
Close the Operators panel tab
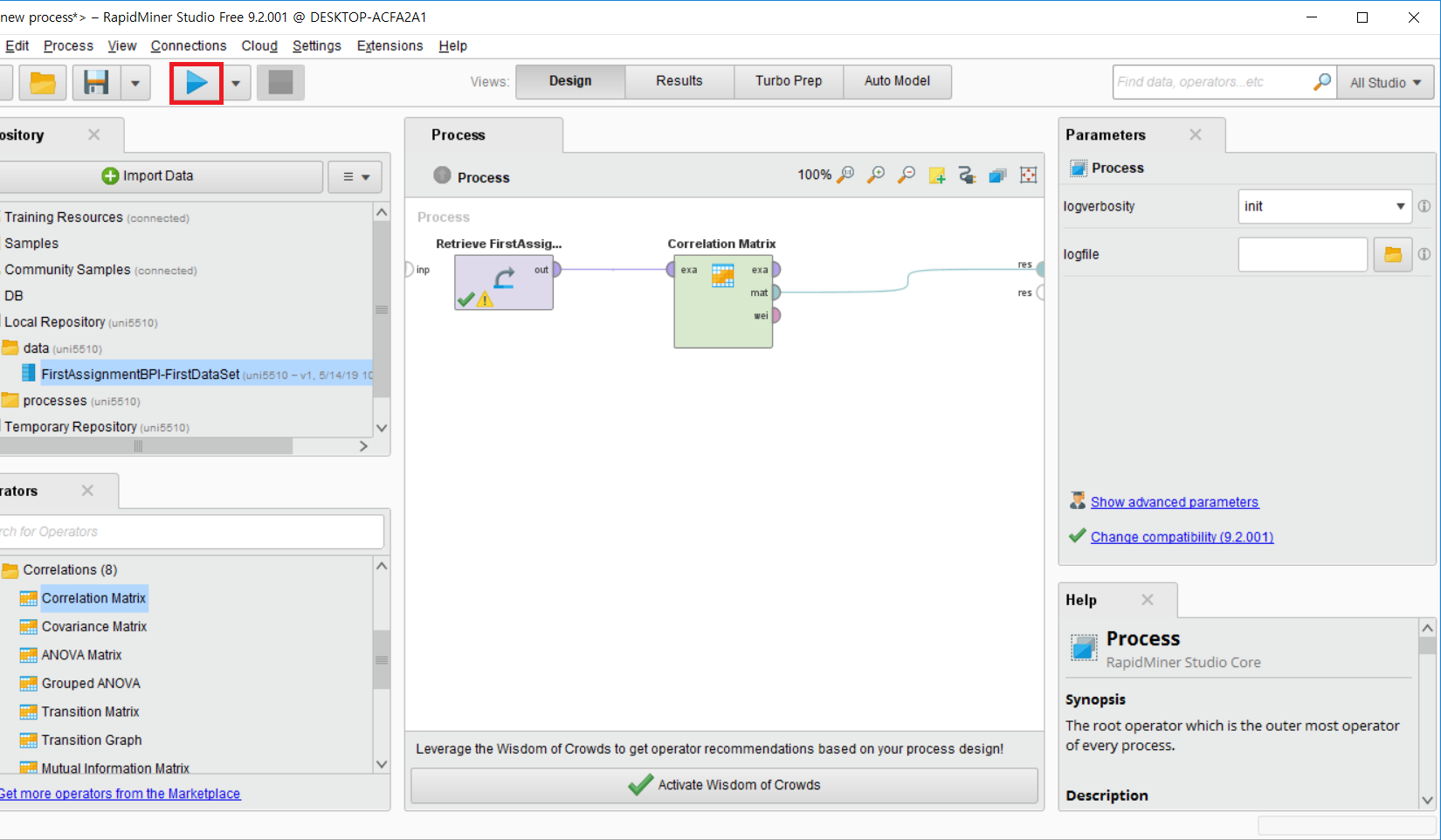click(87, 491)
